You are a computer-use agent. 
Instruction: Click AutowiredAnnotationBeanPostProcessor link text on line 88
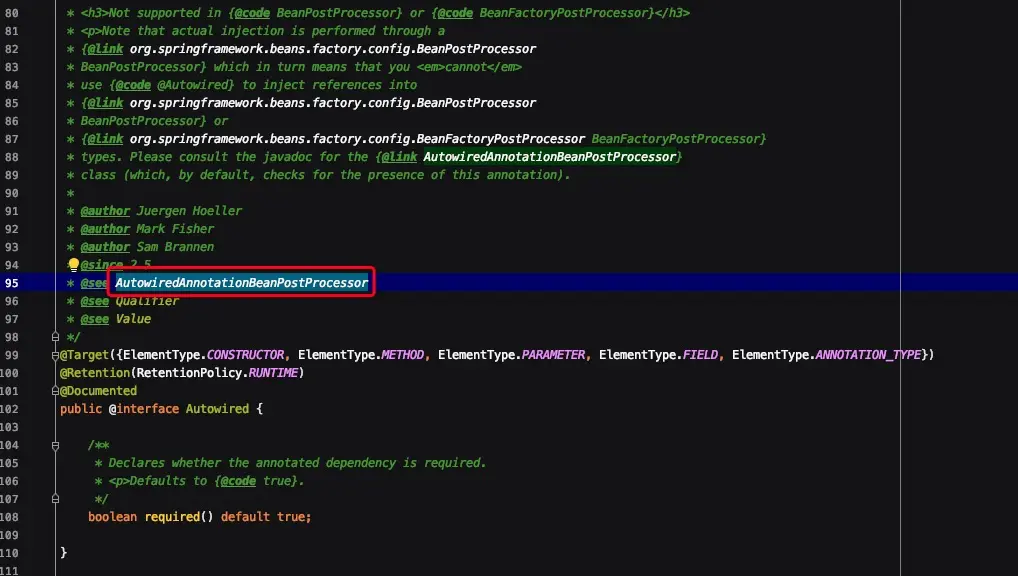point(549,157)
